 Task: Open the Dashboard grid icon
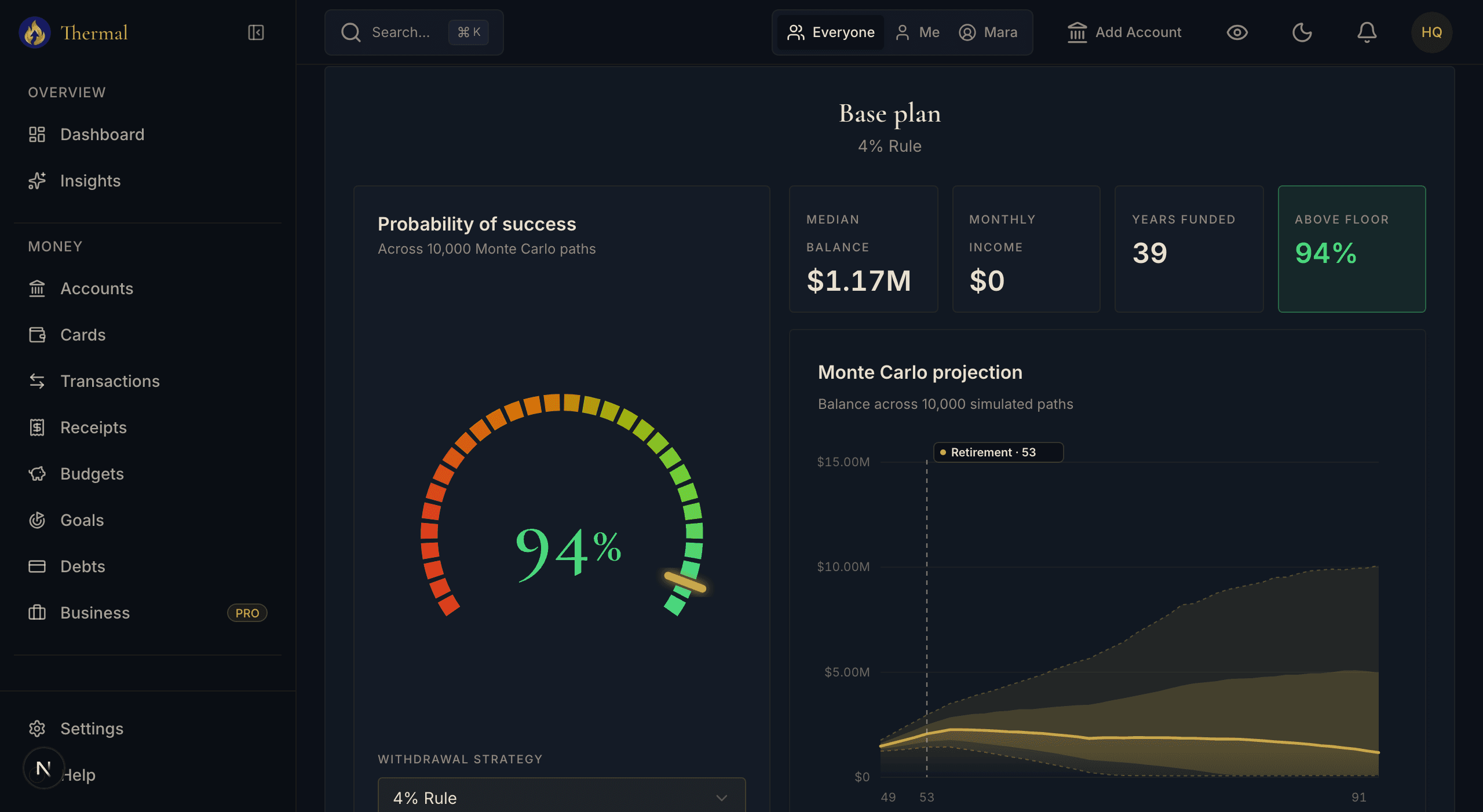37,134
